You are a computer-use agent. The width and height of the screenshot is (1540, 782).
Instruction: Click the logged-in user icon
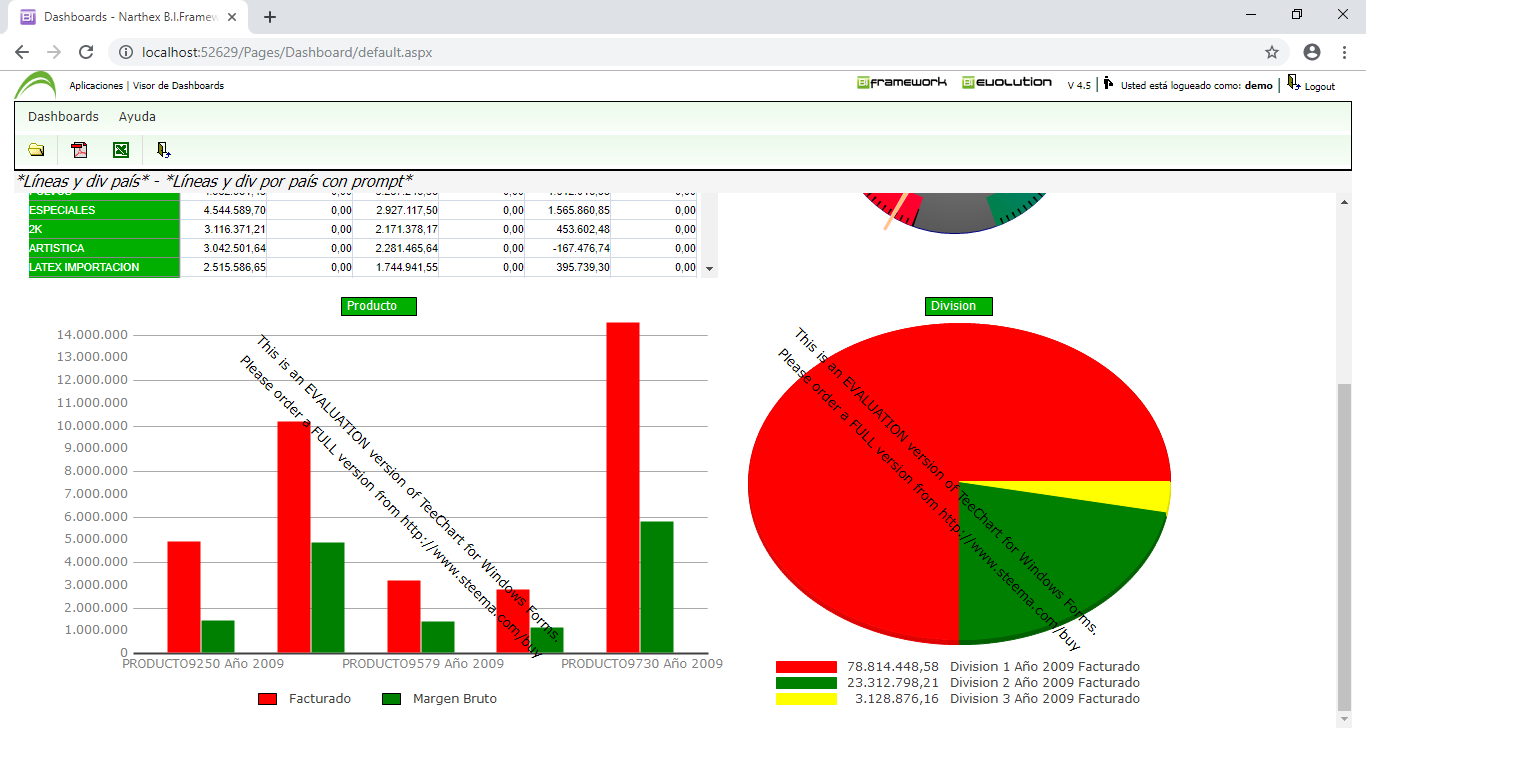[x=1108, y=83]
